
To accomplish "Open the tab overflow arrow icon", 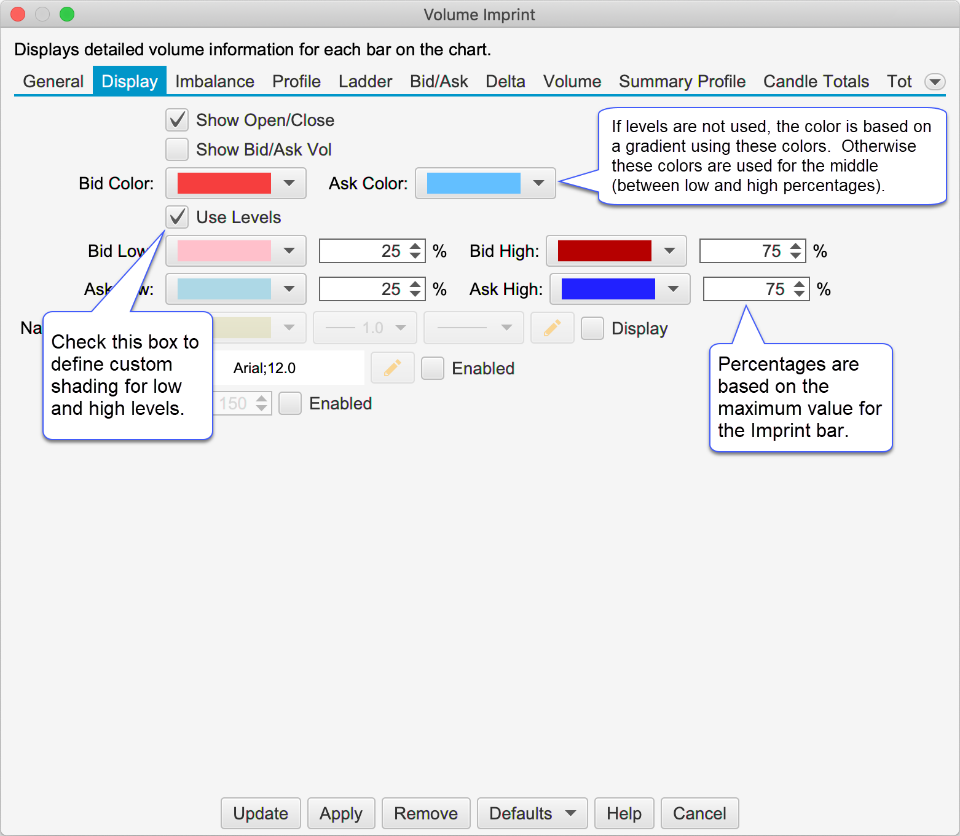I will (935, 82).
